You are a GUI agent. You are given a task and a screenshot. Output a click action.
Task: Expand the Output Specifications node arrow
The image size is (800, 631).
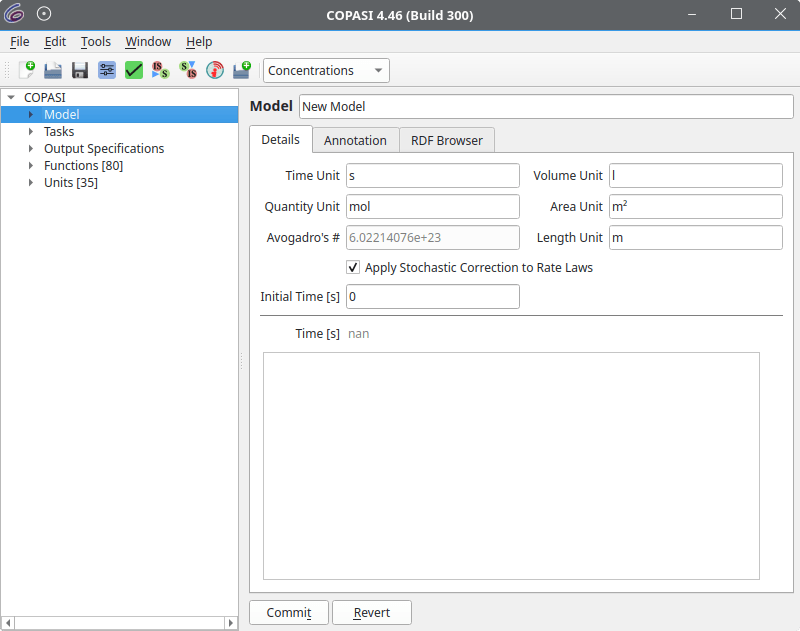31,148
